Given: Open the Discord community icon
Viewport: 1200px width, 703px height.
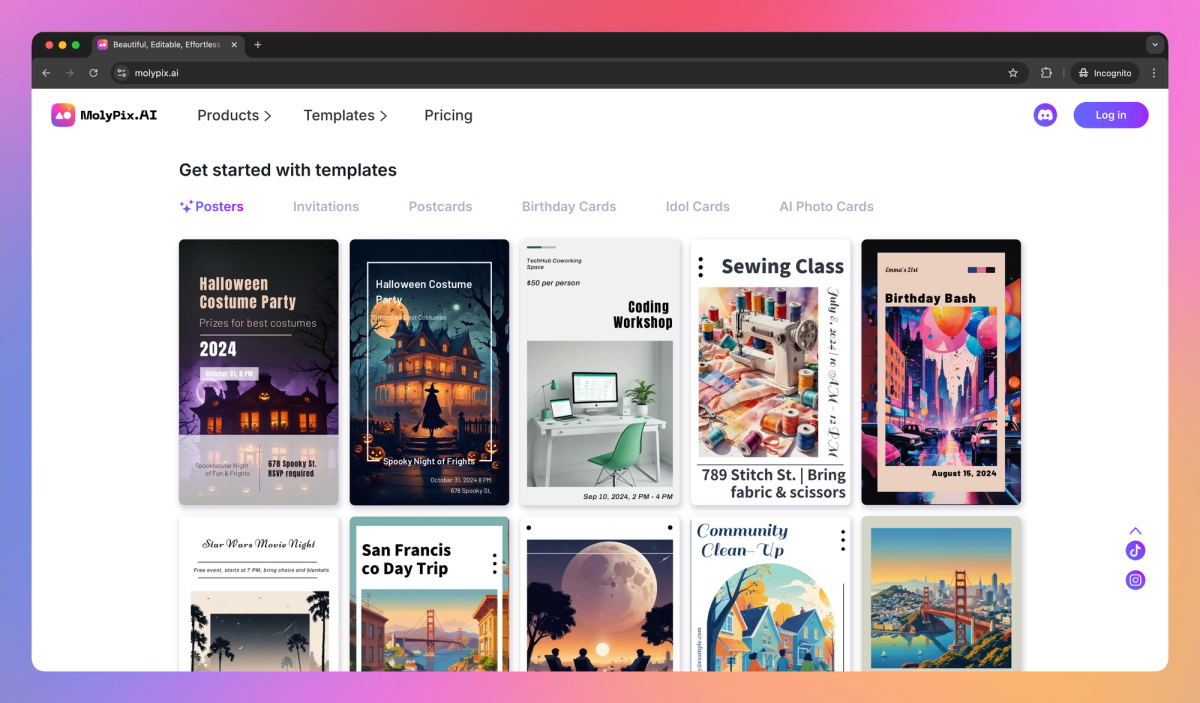Looking at the screenshot, I should (1045, 115).
